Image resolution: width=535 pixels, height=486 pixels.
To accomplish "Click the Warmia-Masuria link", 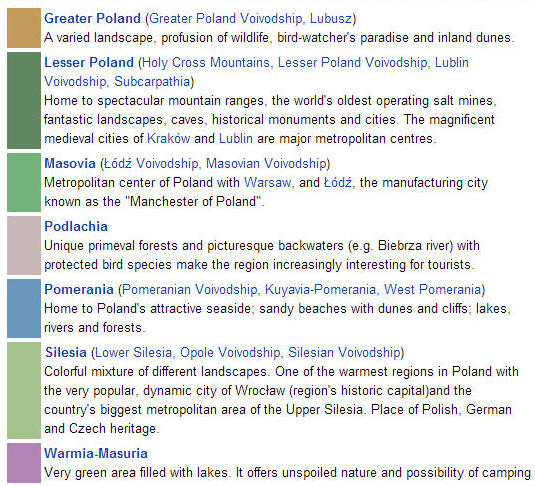I will pos(96,454).
